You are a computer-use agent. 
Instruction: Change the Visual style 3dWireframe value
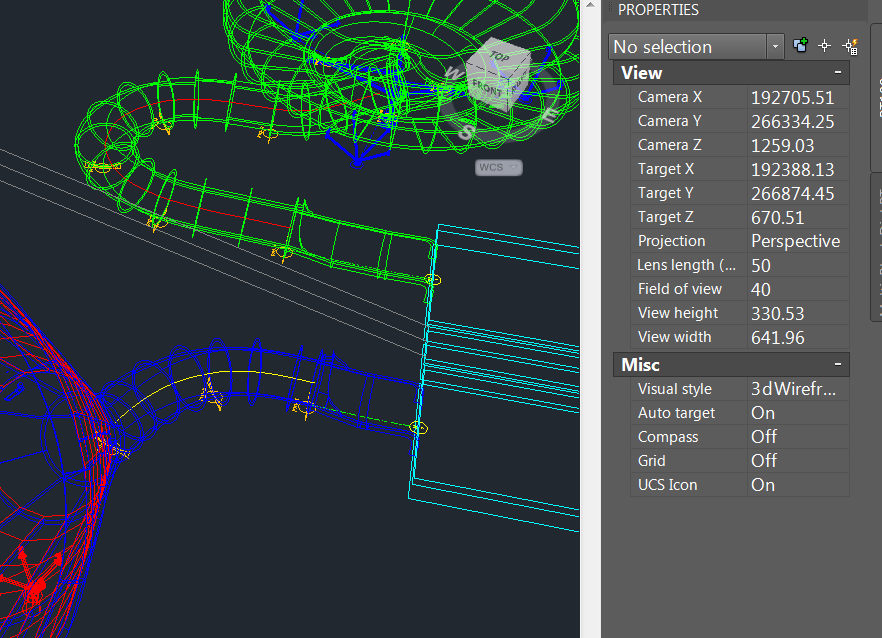(x=793, y=388)
